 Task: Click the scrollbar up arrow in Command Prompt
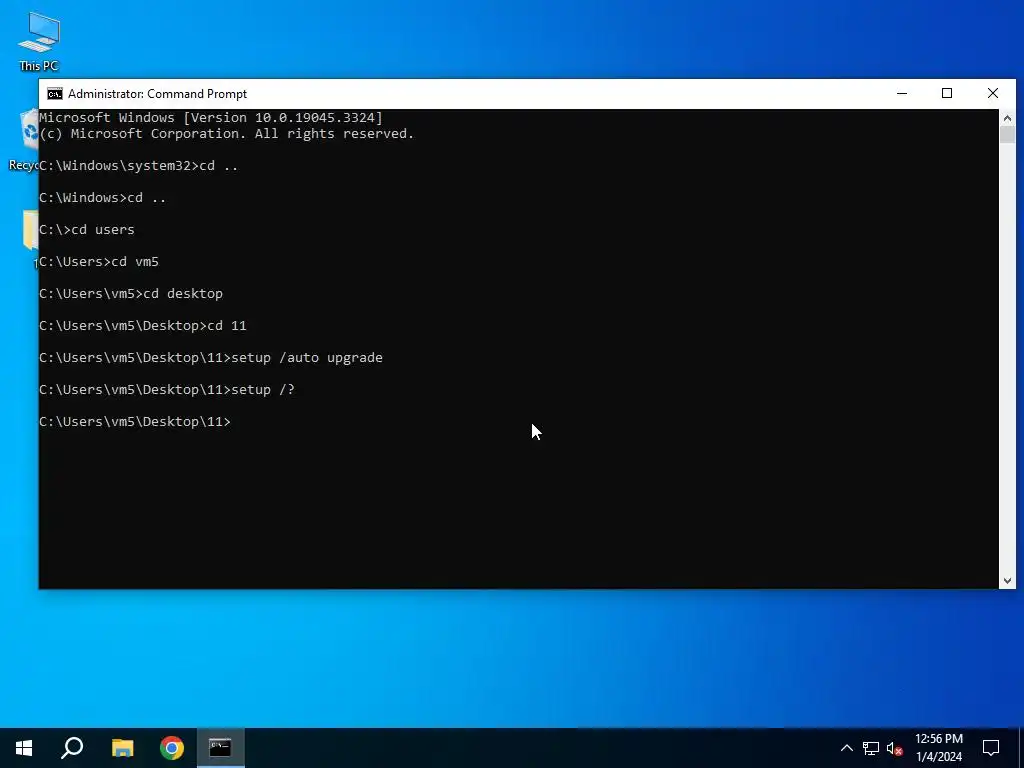coord(1007,118)
